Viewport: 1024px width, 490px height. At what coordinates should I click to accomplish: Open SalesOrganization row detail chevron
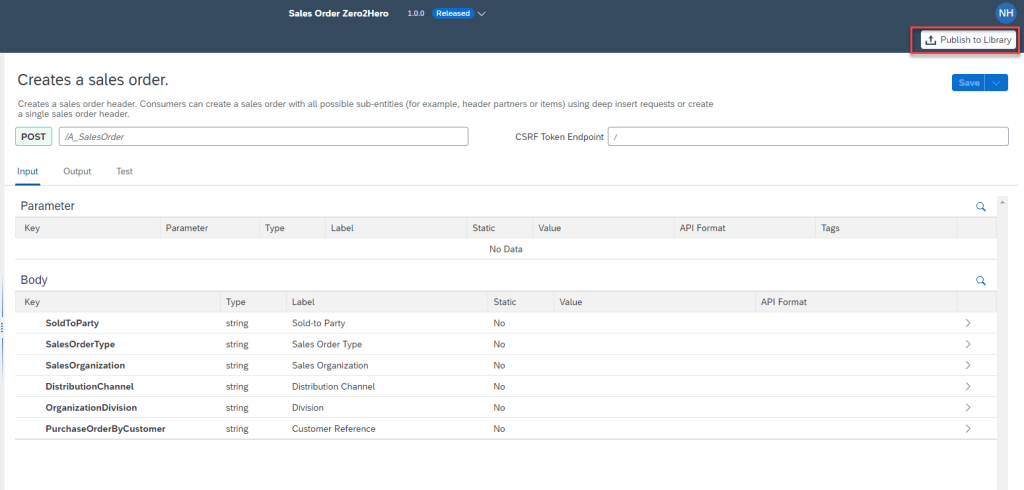pos(968,366)
